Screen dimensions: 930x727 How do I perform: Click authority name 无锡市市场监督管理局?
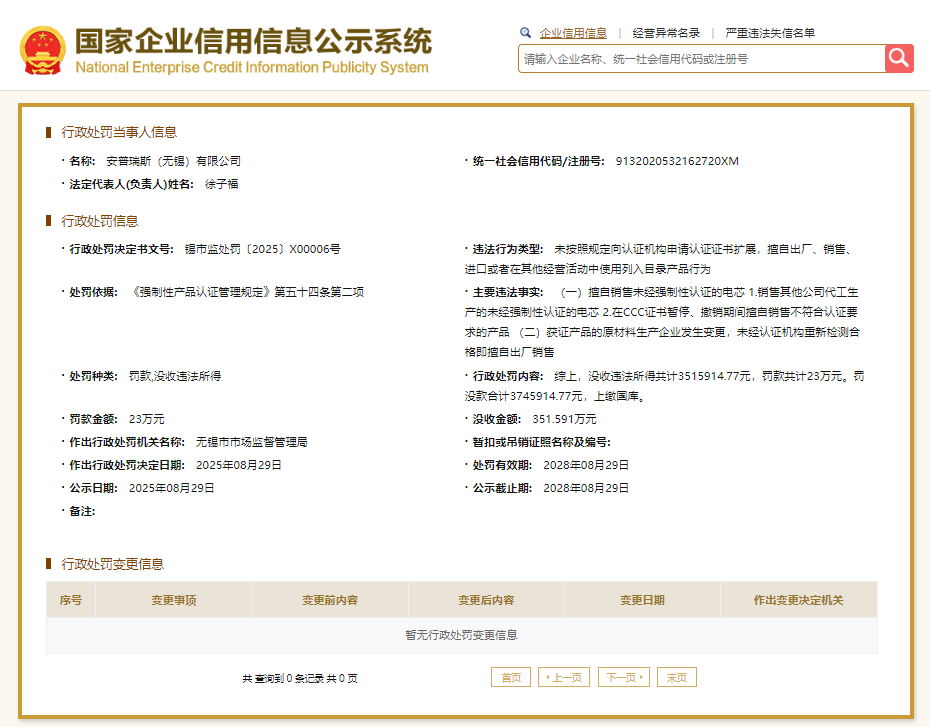[251, 442]
